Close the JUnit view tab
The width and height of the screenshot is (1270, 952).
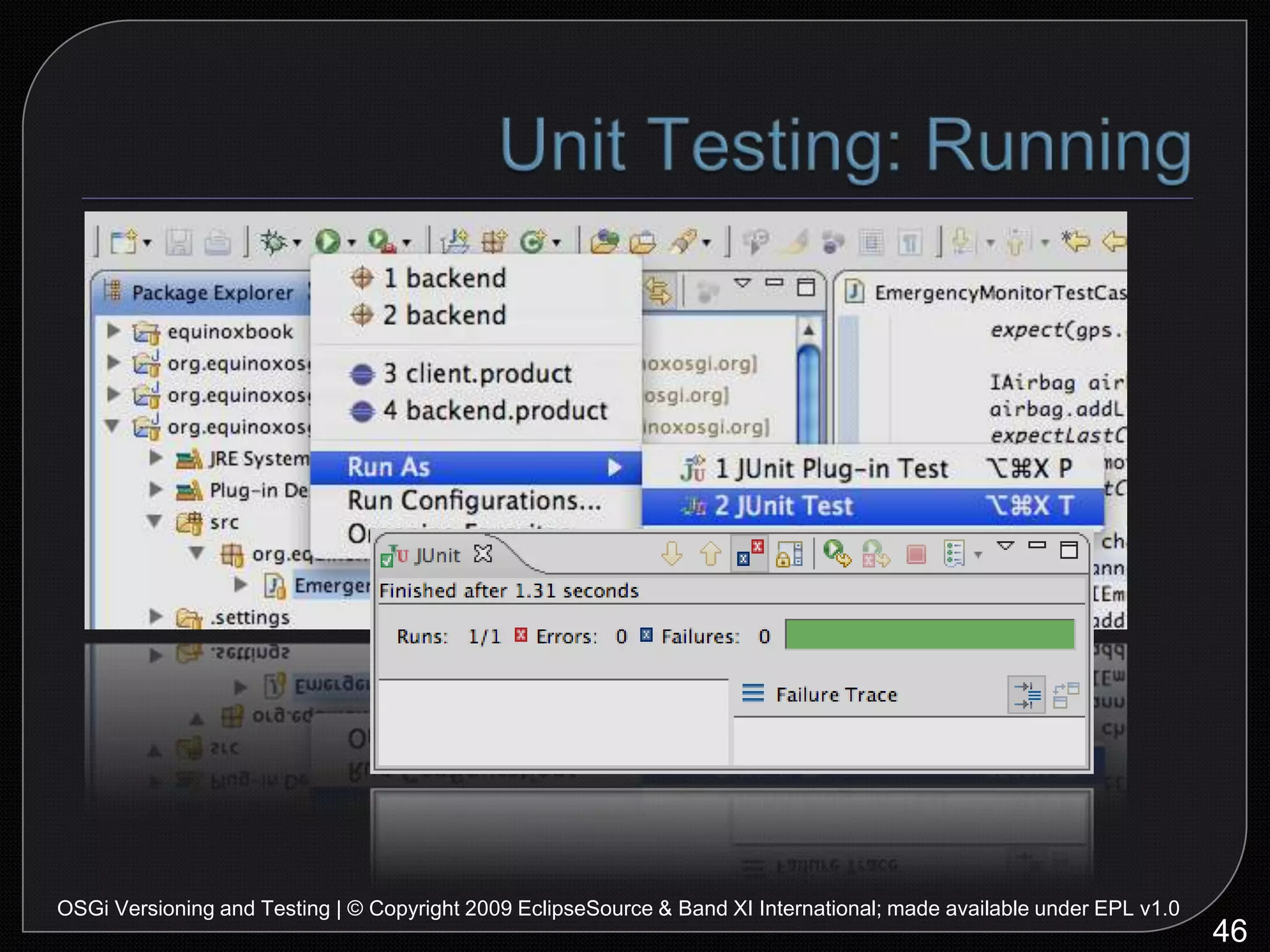[x=482, y=553]
